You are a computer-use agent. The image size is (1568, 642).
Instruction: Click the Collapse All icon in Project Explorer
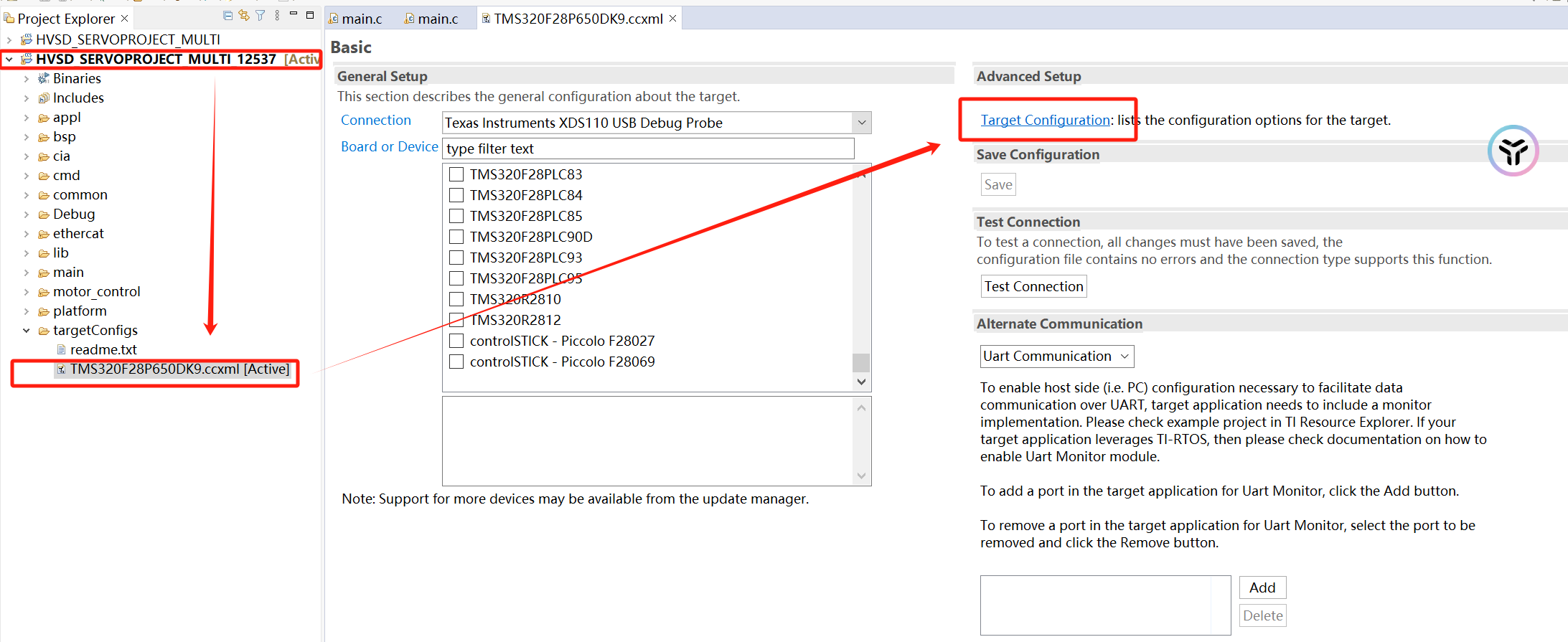[x=227, y=15]
